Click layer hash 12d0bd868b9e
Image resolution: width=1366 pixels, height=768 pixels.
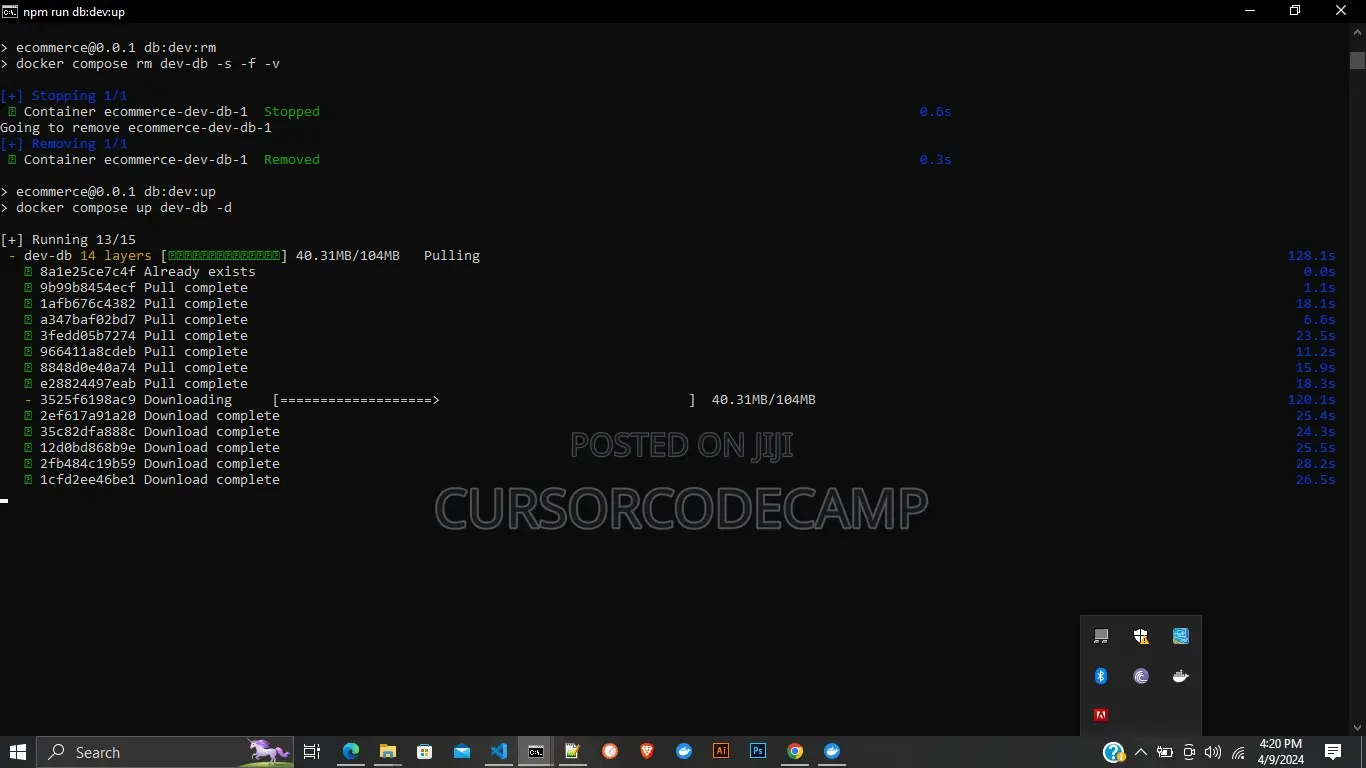click(x=88, y=448)
